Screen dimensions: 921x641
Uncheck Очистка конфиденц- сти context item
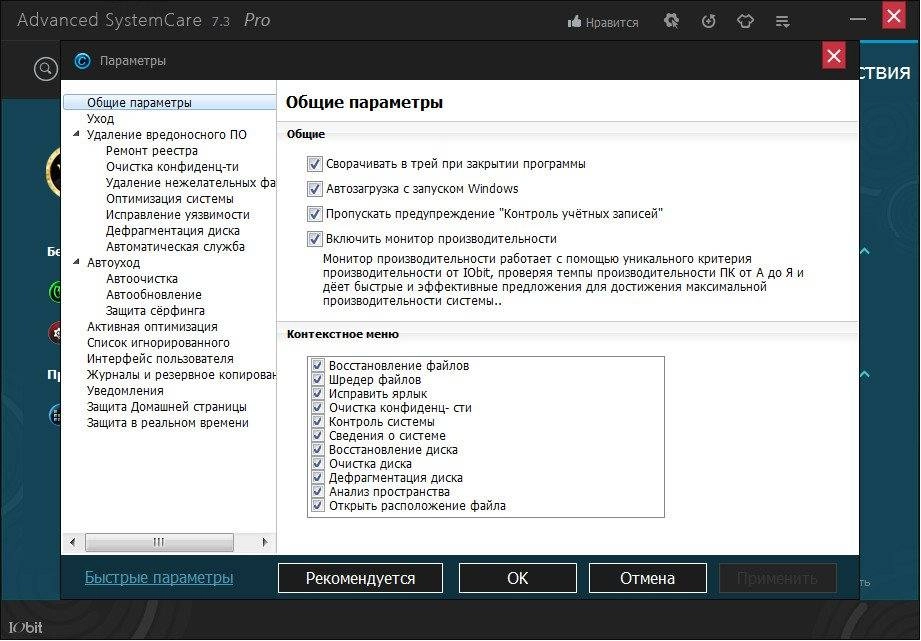point(318,408)
